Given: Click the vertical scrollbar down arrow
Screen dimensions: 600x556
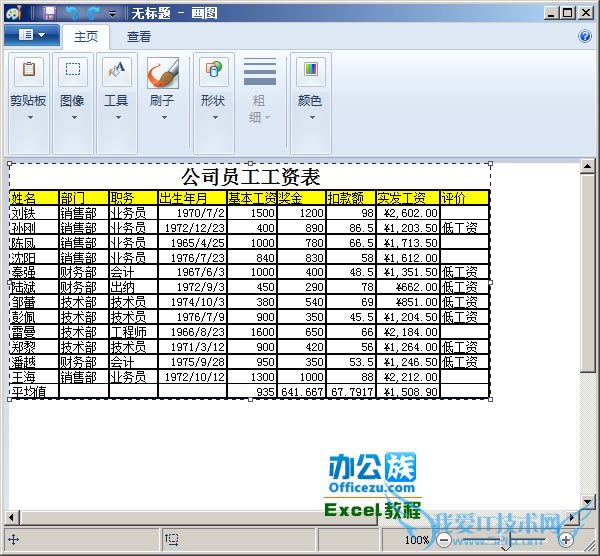Looking at the screenshot, I should point(587,501).
